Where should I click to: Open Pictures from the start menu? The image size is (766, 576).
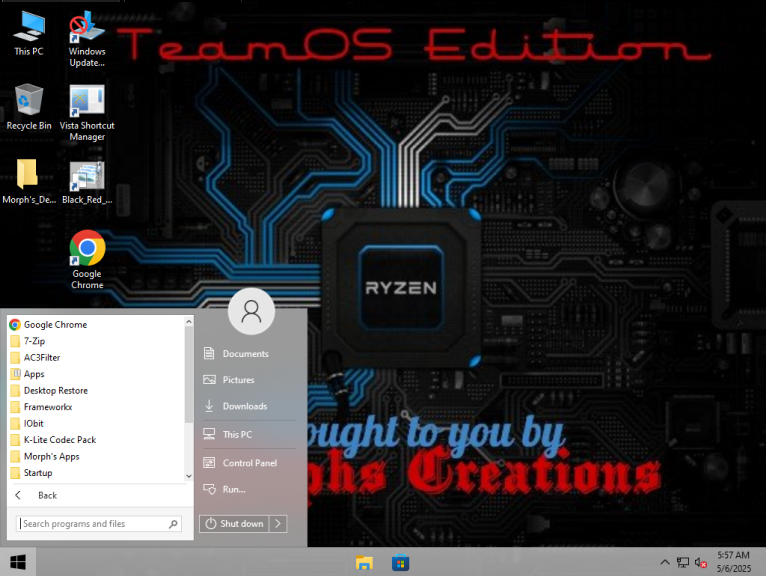click(x=249, y=380)
